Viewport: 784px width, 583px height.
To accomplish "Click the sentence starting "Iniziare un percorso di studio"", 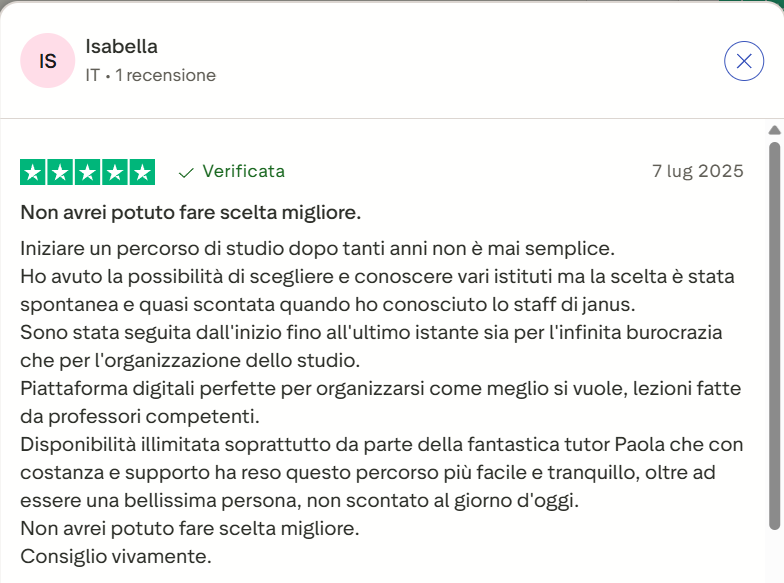I will [316, 247].
